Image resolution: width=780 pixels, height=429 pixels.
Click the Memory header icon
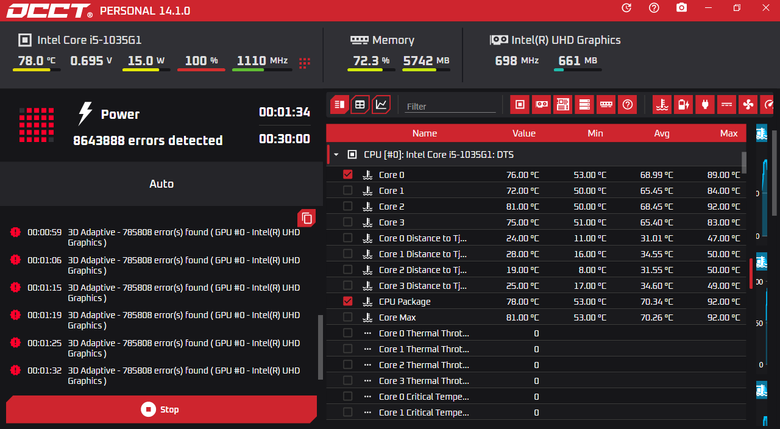point(359,40)
